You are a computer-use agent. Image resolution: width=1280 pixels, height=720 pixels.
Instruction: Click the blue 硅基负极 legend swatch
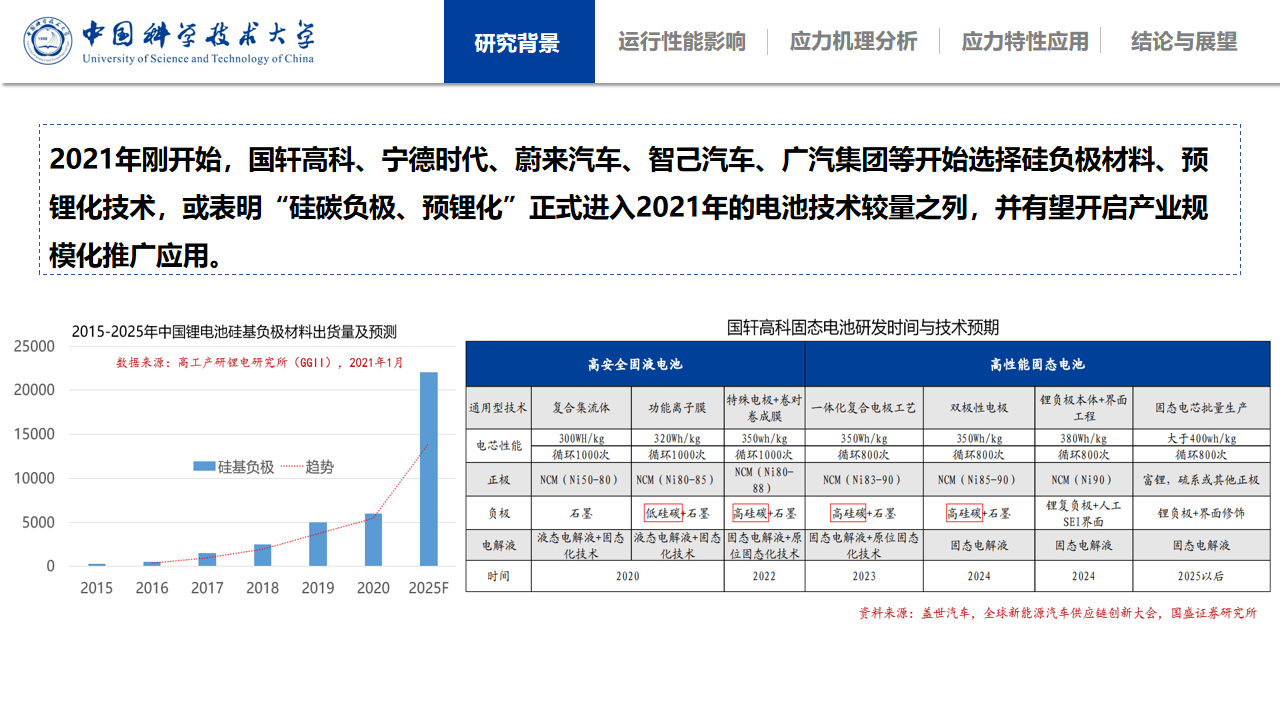203,466
